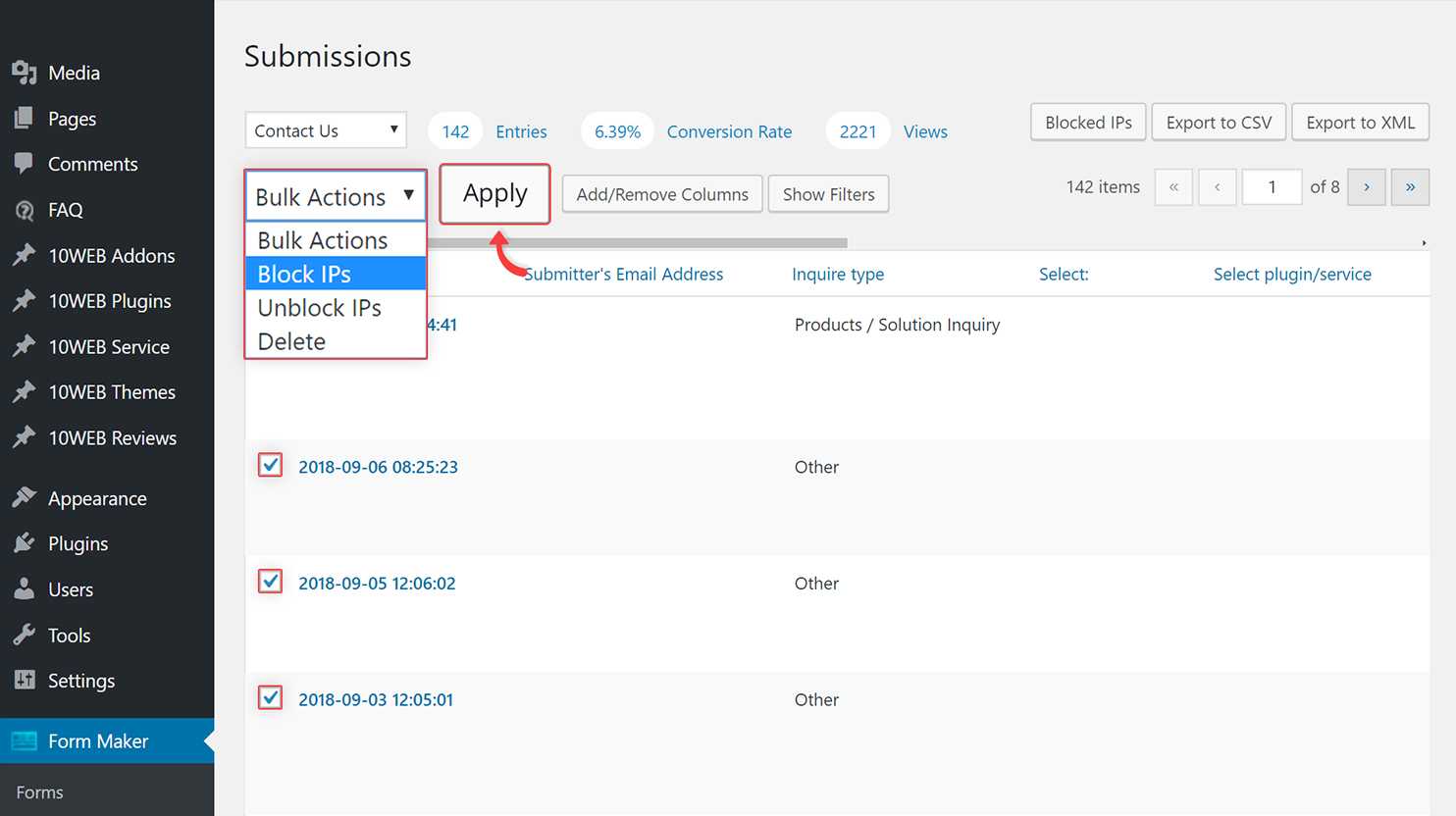The width and height of the screenshot is (1456, 816).
Task: Sort by Inquire type column
Action: tap(838, 275)
